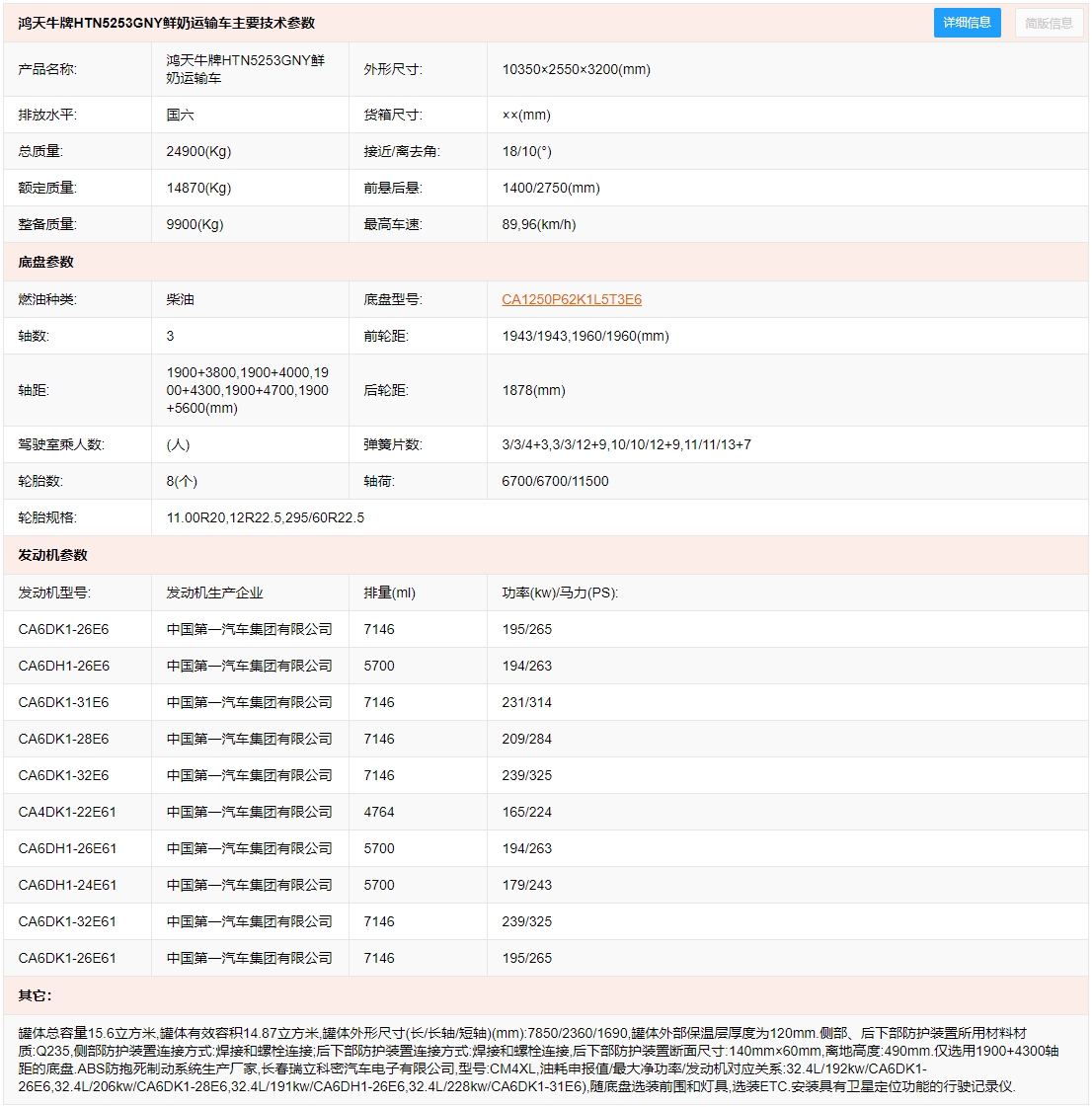The image size is (1092, 1107).
Task: Click front track value 1943/1943,1960/1960(mm)
Action: coord(585,336)
